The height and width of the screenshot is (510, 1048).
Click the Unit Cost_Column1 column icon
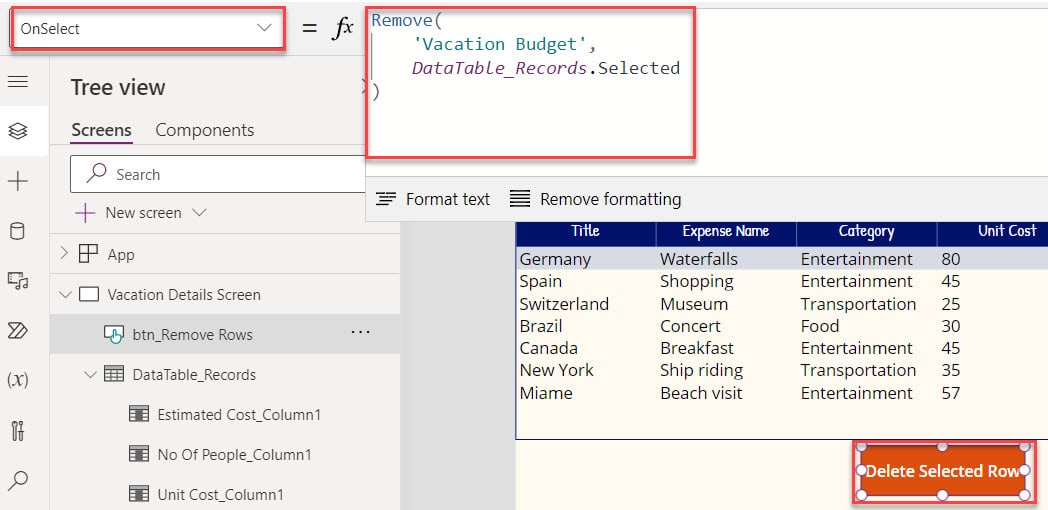coord(138,495)
